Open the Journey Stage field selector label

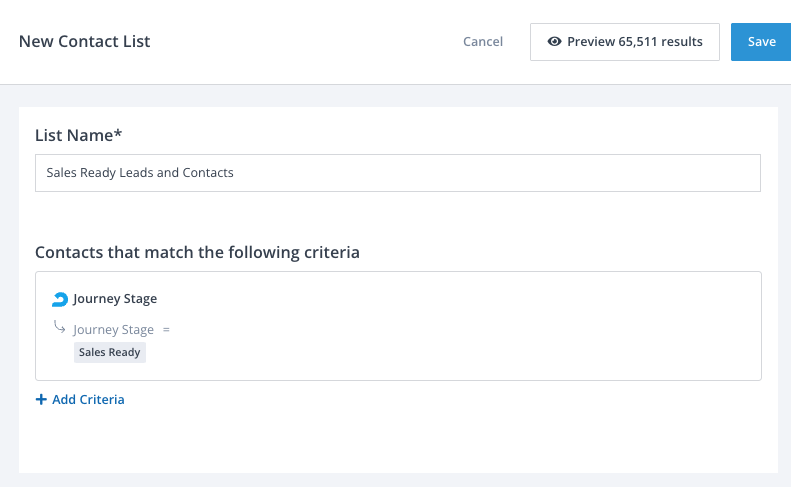[114, 329]
